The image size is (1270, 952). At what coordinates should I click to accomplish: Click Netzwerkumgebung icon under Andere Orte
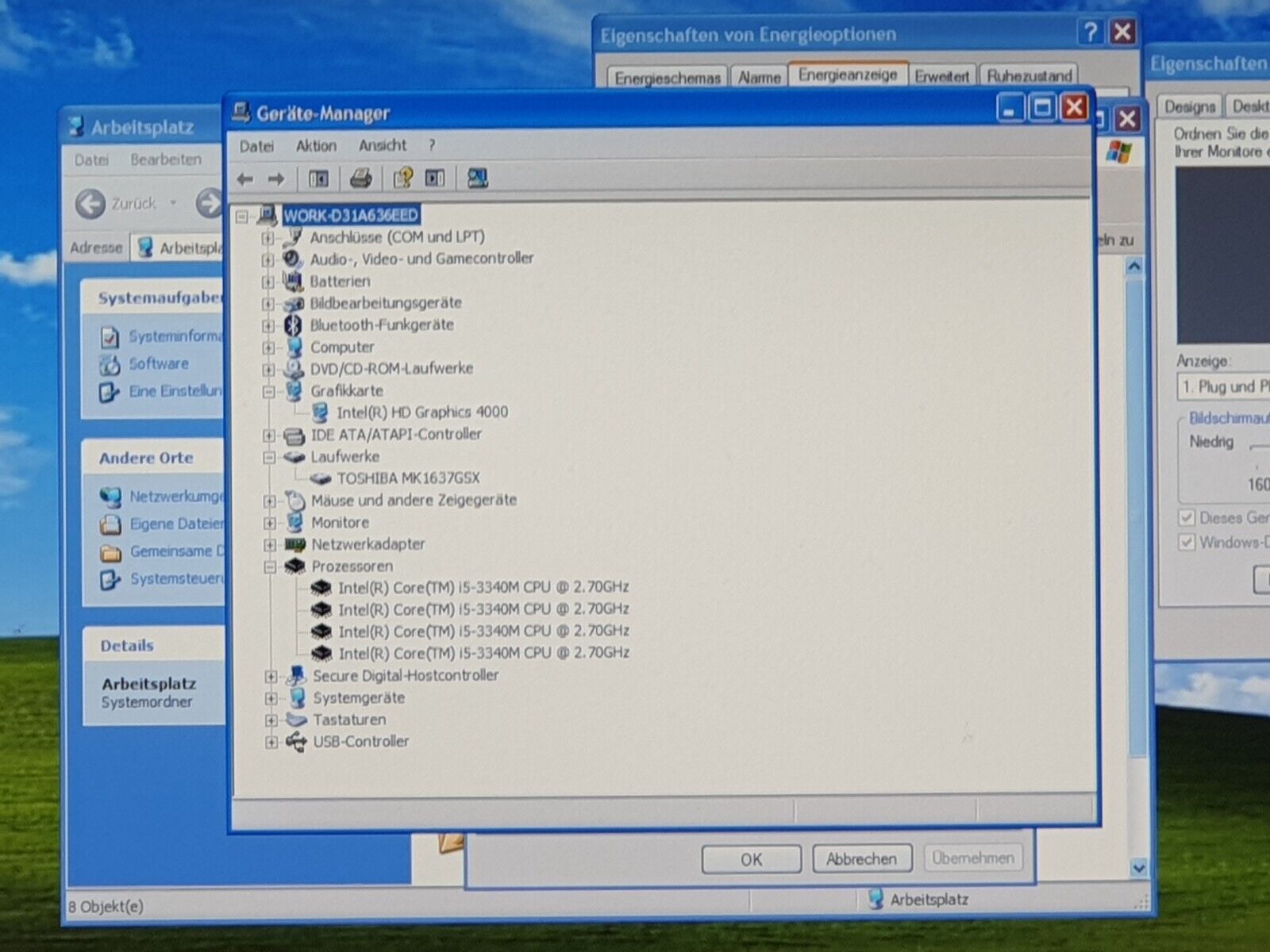[110, 497]
